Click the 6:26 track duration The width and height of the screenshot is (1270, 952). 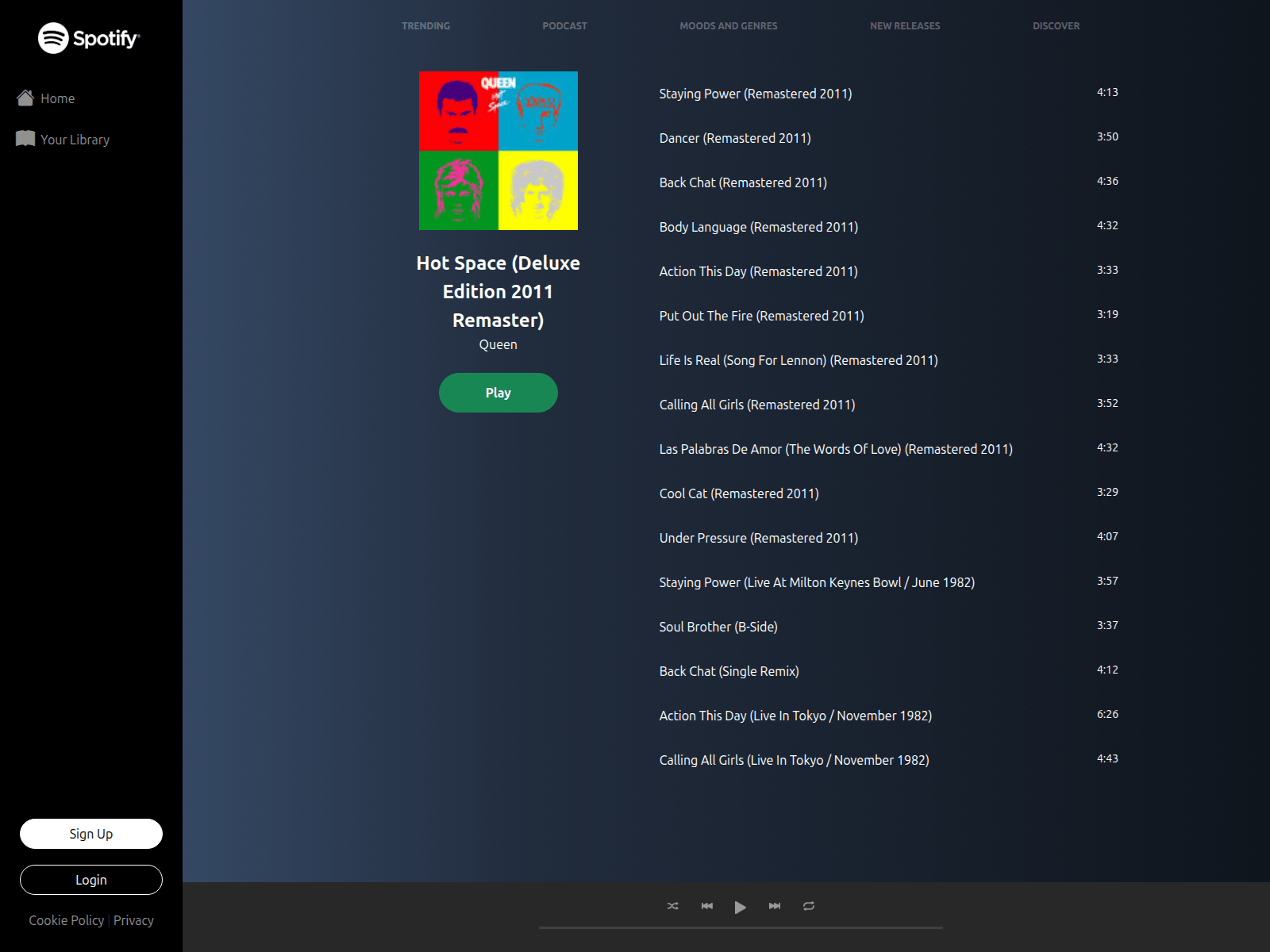[x=1107, y=714]
